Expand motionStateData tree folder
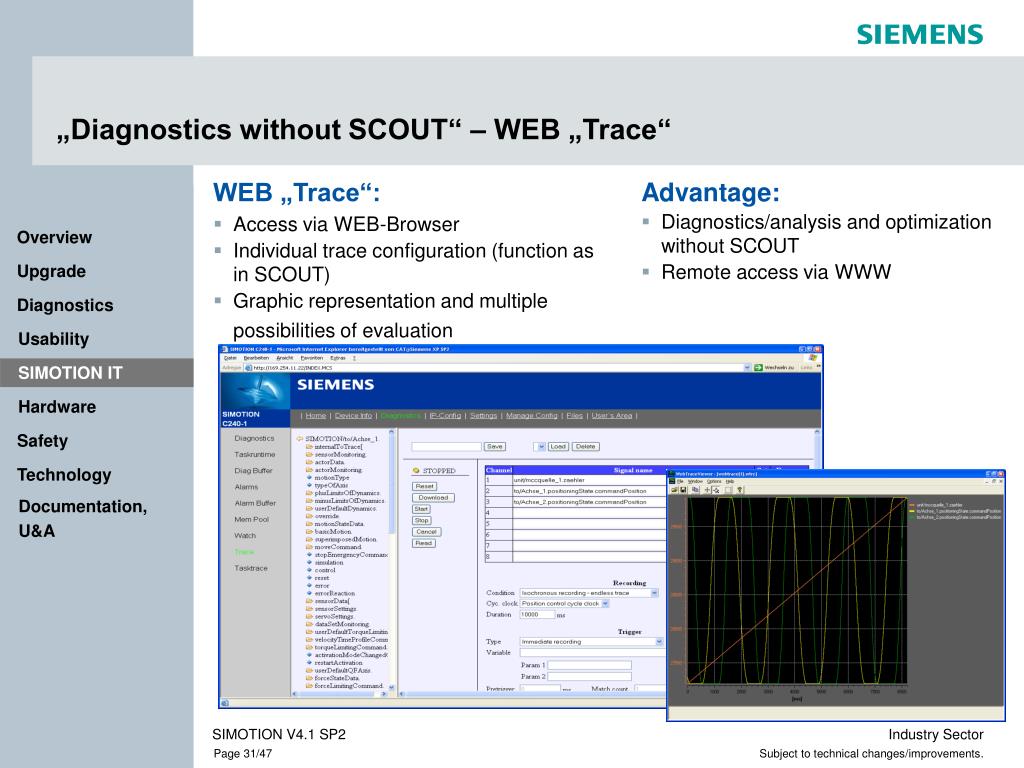1024x768 pixels. click(x=310, y=524)
